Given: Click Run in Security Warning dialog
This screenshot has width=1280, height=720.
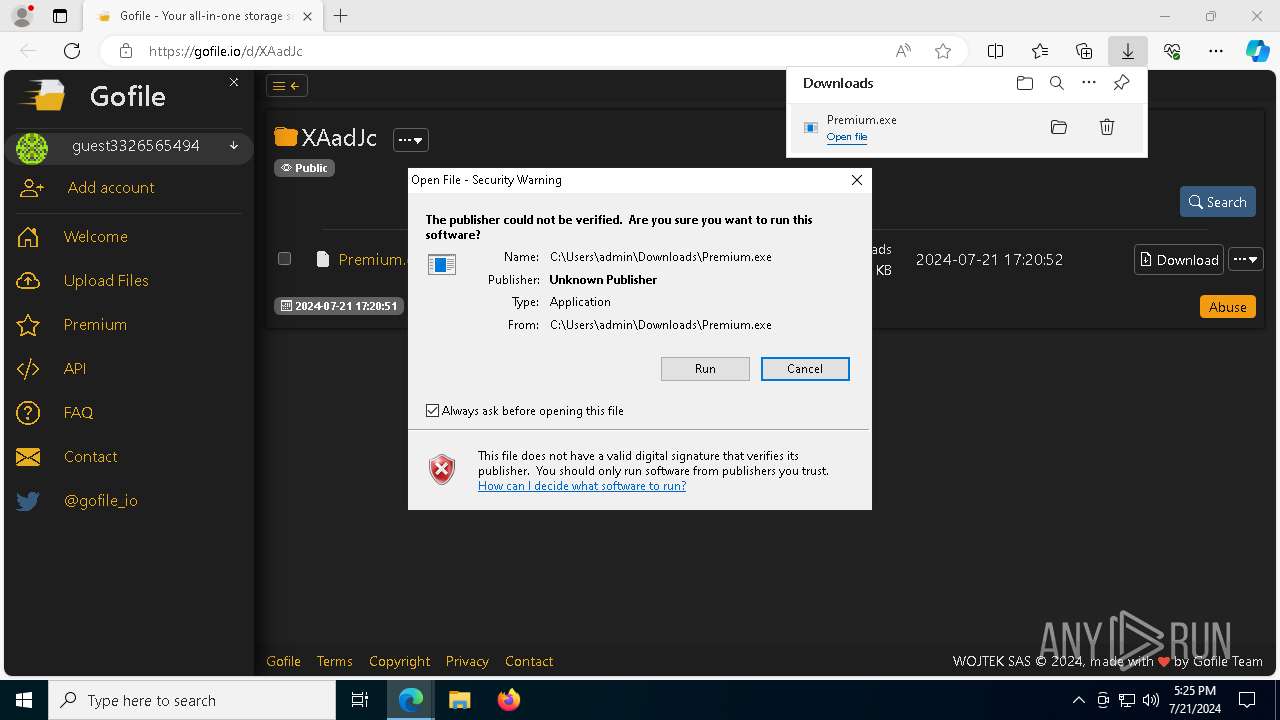Looking at the screenshot, I should pos(705,369).
